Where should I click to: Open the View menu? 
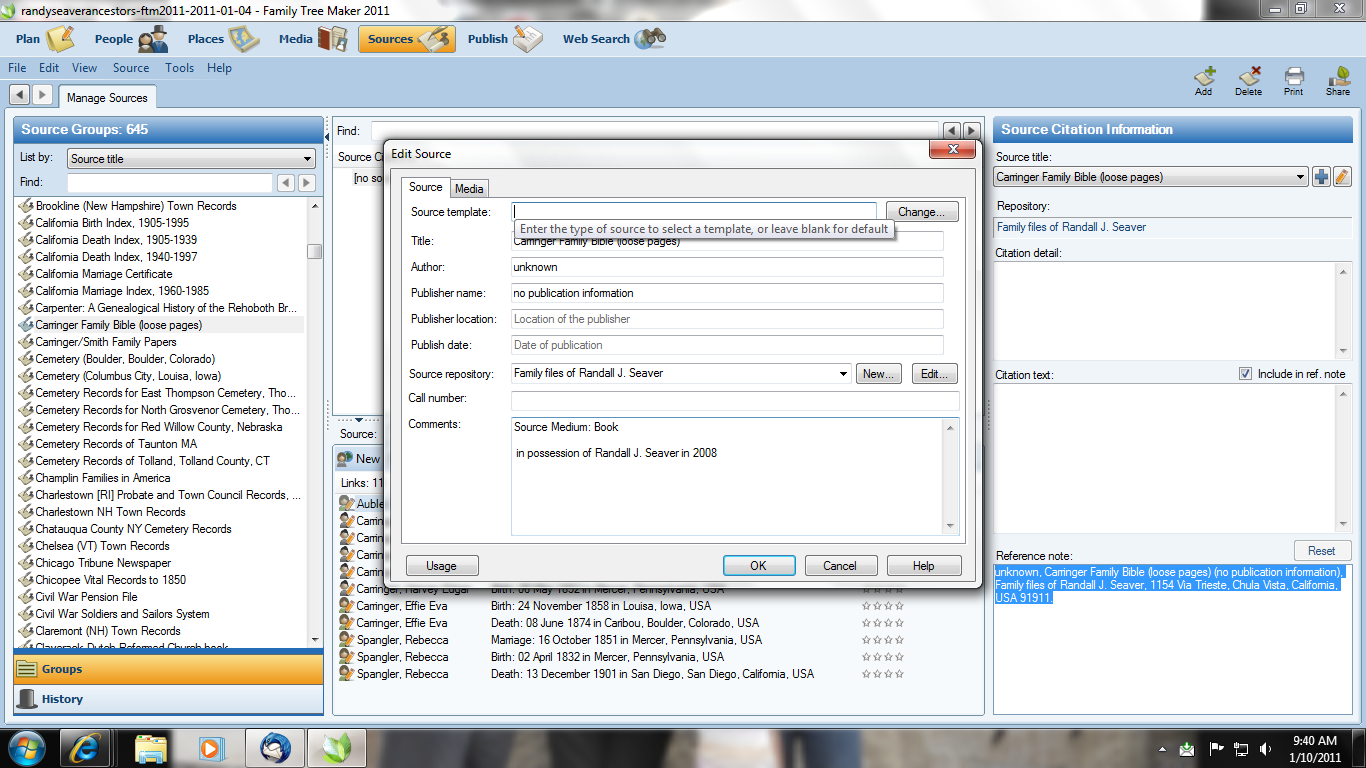click(85, 68)
